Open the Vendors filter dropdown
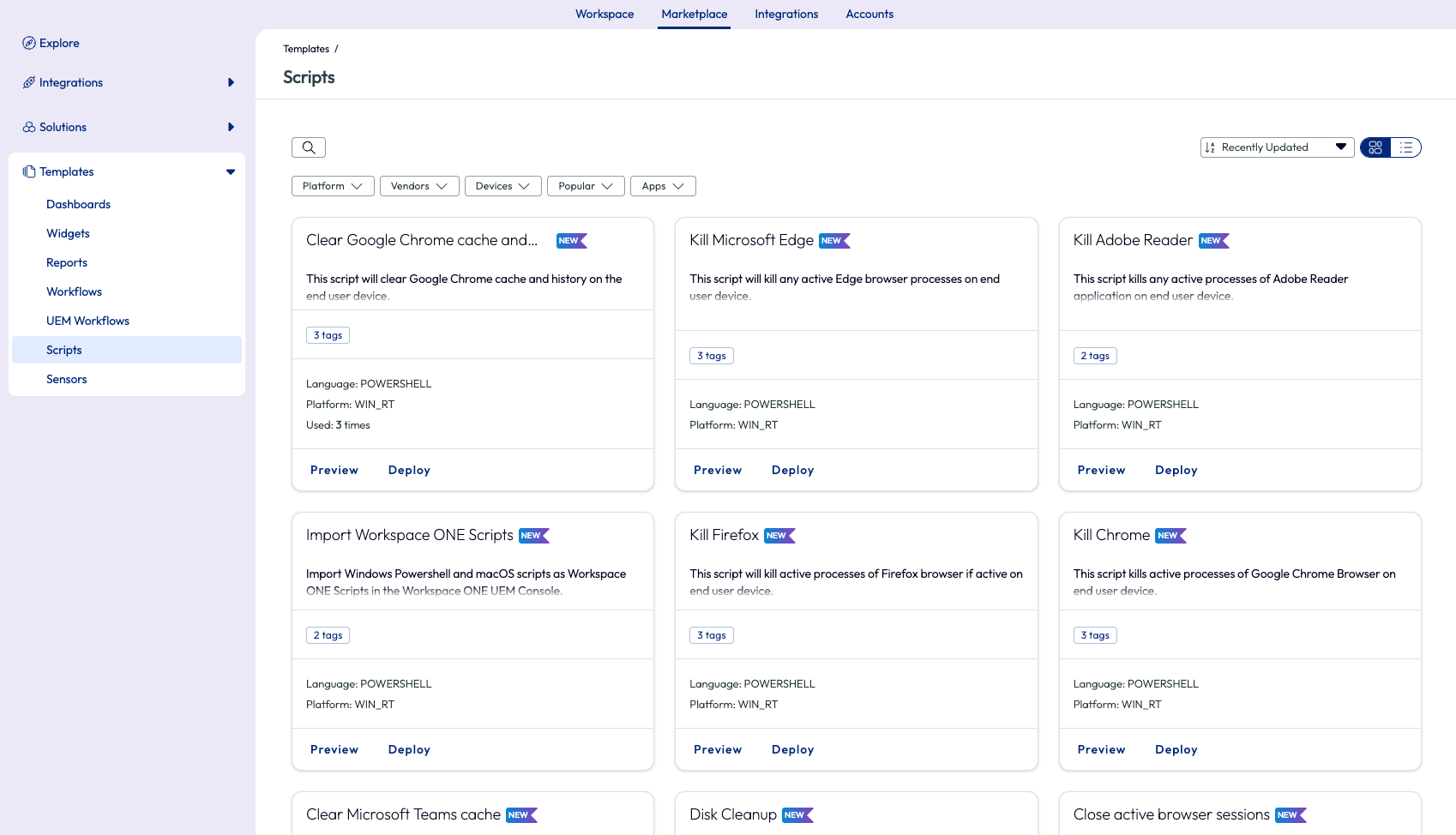Screen dimensions: 1456x835 [x=419, y=186]
